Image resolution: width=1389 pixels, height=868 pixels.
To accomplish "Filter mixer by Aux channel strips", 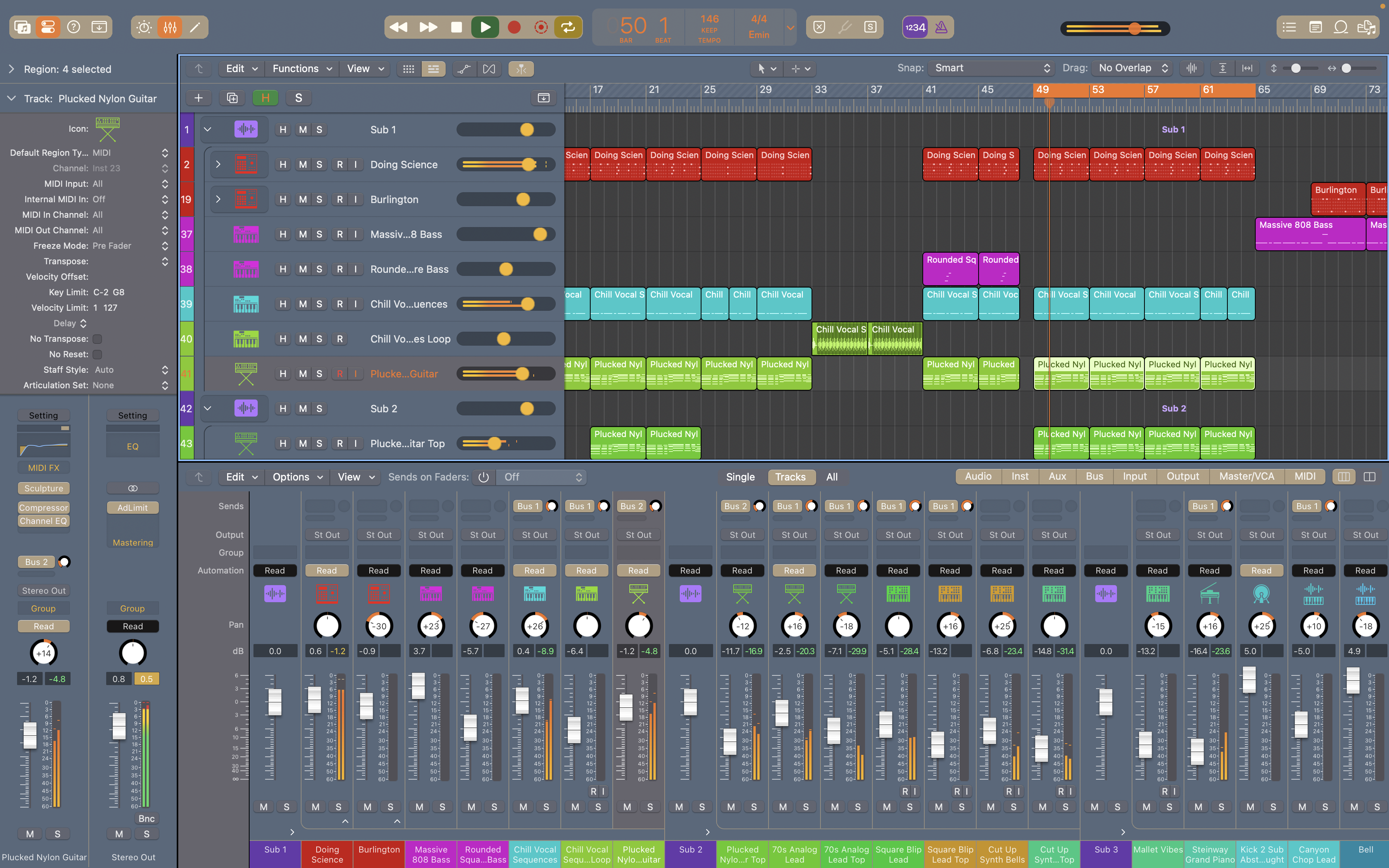I will click(1057, 477).
